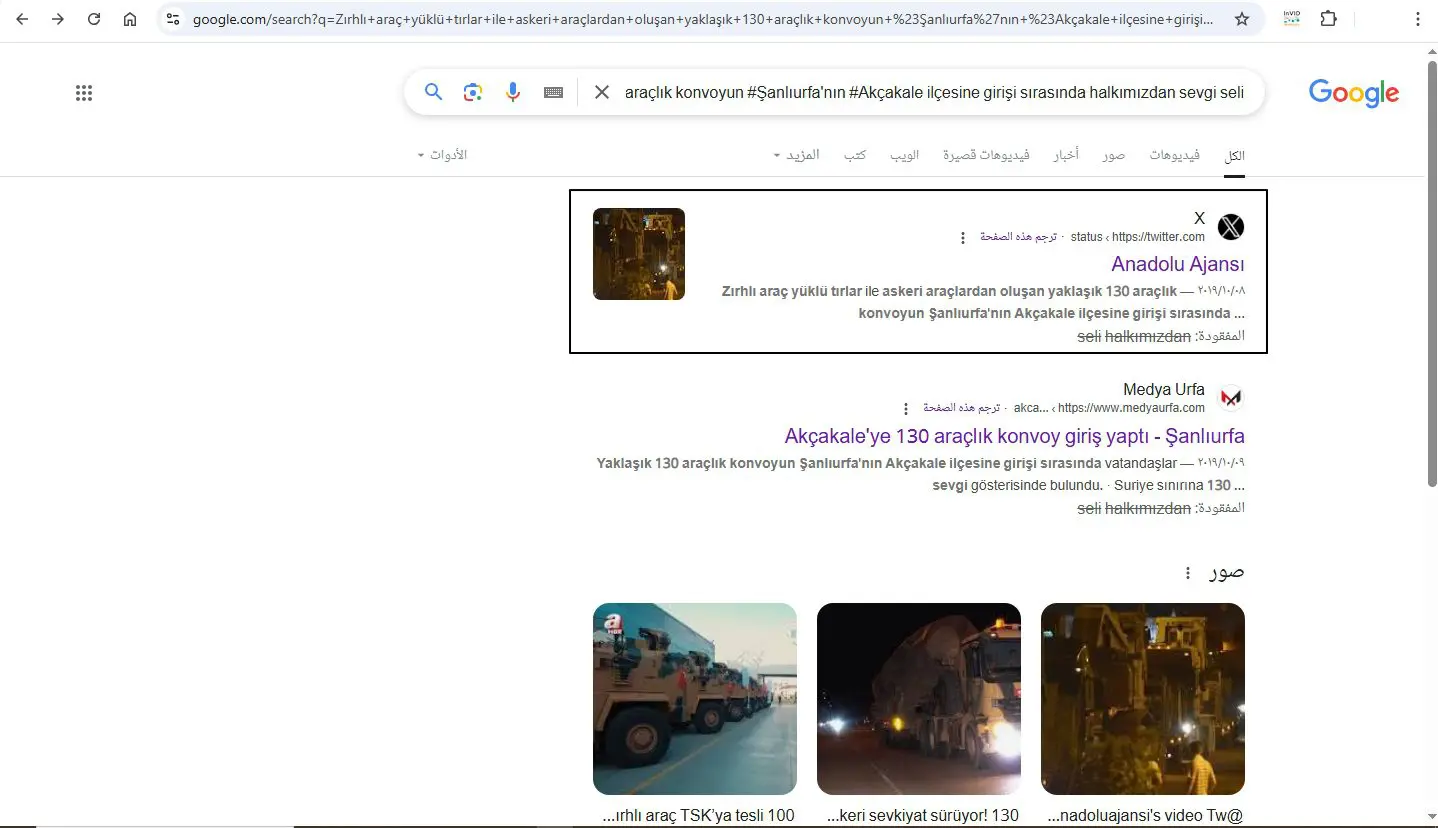Click the صور section heading
The height and width of the screenshot is (828, 1438).
point(1226,572)
